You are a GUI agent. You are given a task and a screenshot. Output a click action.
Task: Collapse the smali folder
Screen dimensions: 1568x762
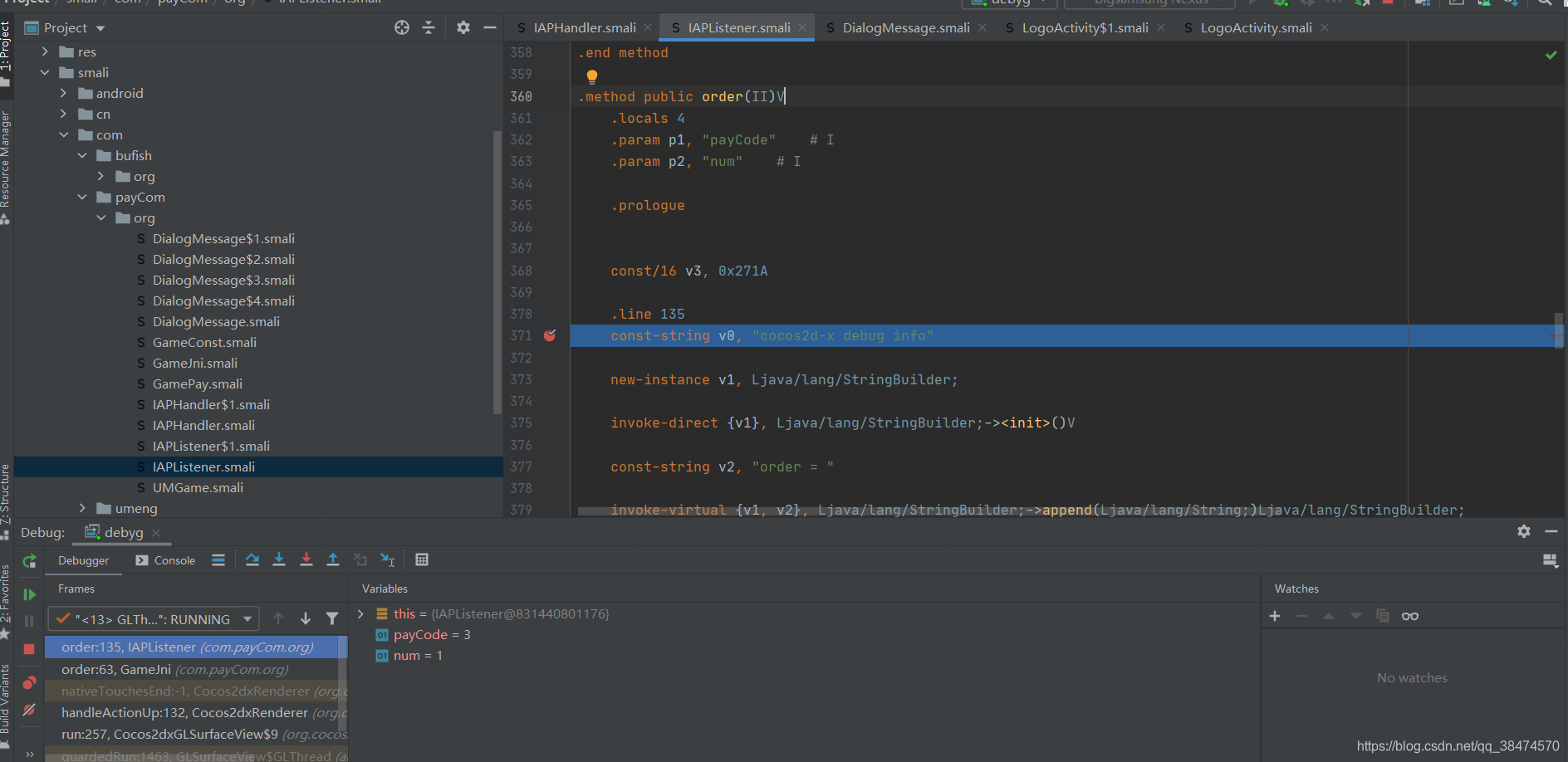45,72
